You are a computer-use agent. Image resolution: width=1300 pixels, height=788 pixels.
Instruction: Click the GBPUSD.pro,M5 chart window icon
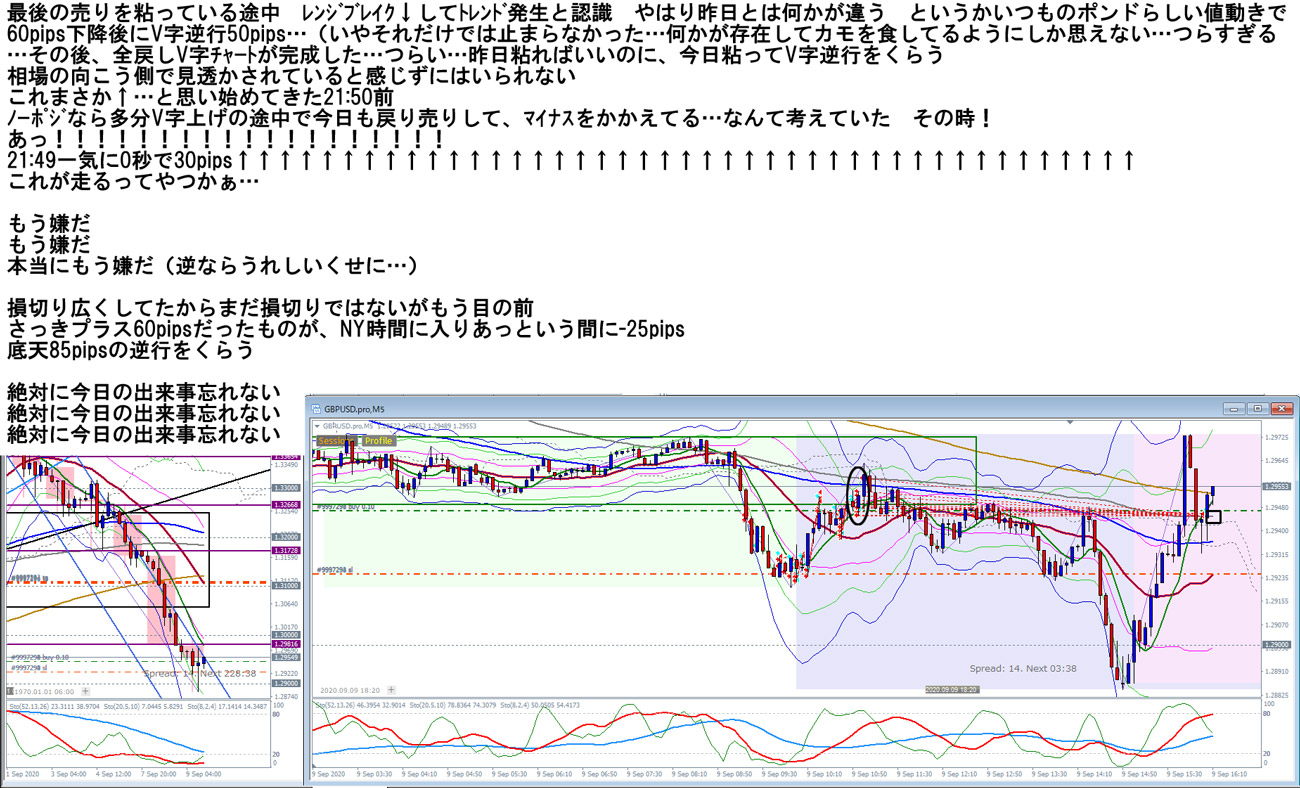[x=316, y=409]
